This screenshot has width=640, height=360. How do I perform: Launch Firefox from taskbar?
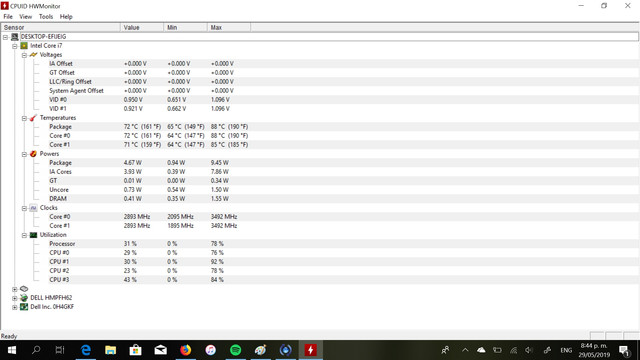[x=186, y=350]
